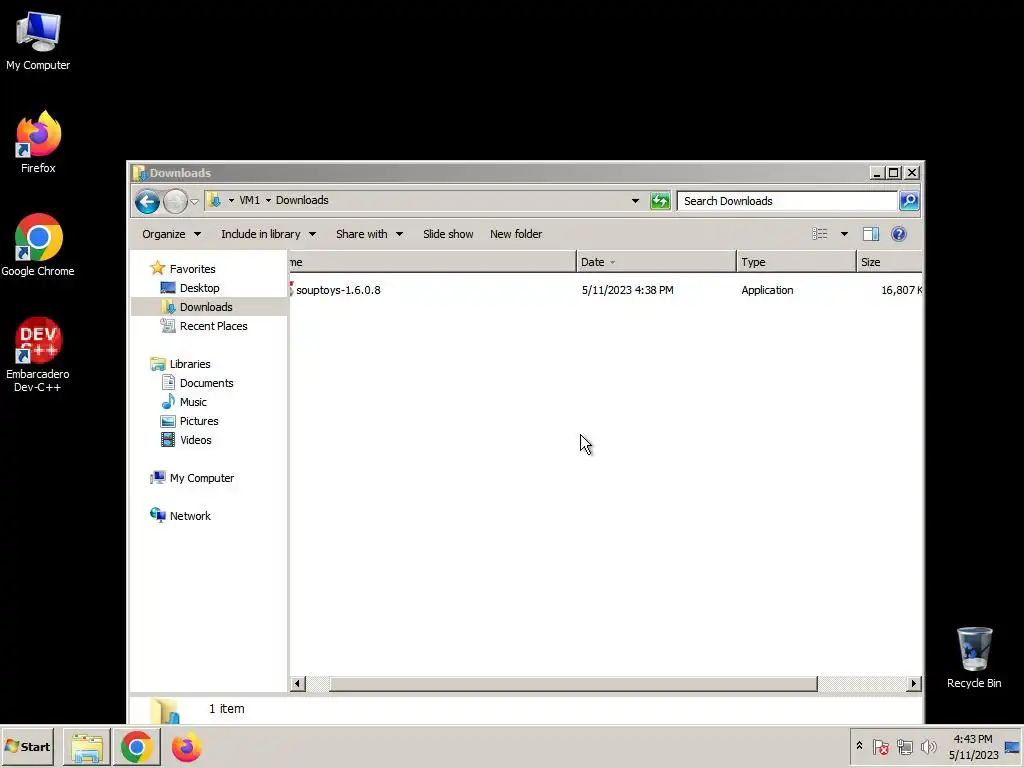Viewport: 1024px width, 768px height.
Task: Minimize the Downloads window
Action: coord(877,172)
